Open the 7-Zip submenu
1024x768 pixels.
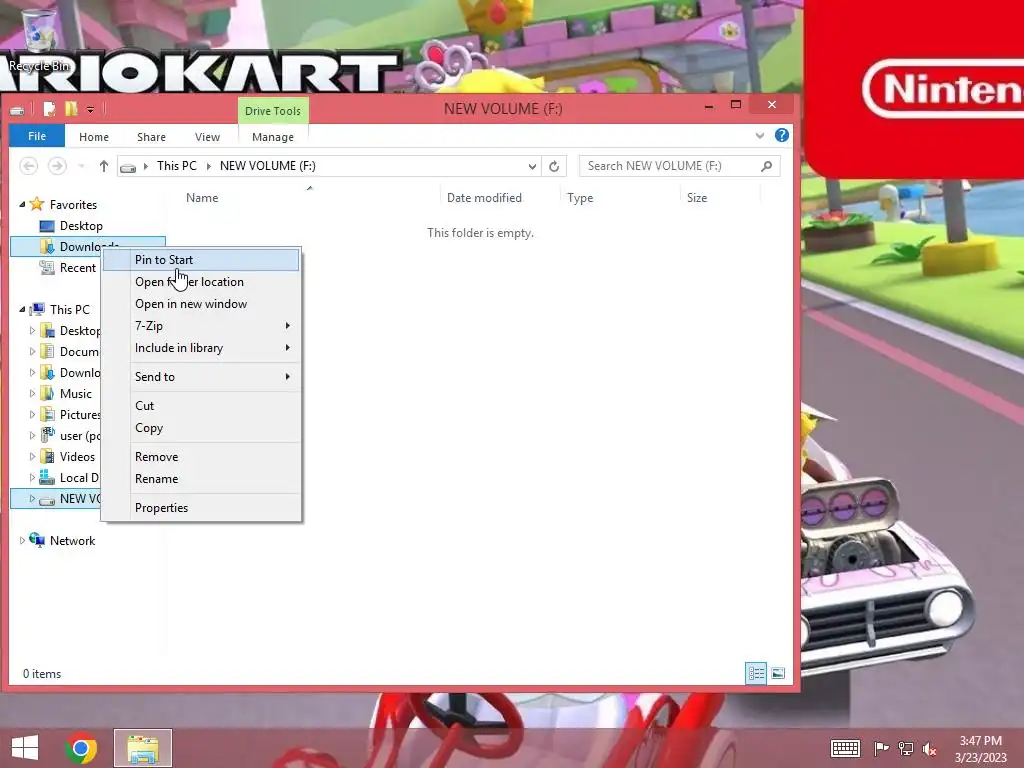tap(201, 326)
